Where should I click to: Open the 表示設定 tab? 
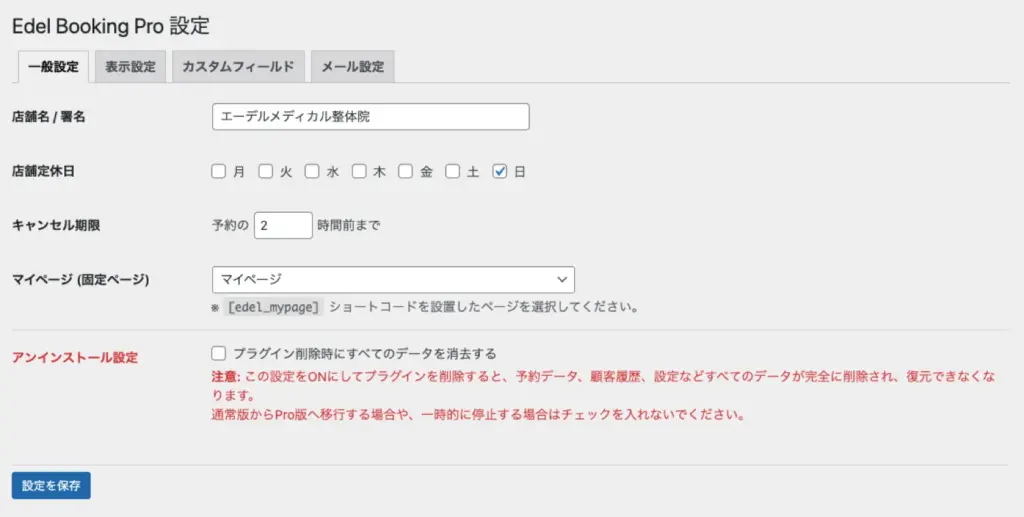130,67
